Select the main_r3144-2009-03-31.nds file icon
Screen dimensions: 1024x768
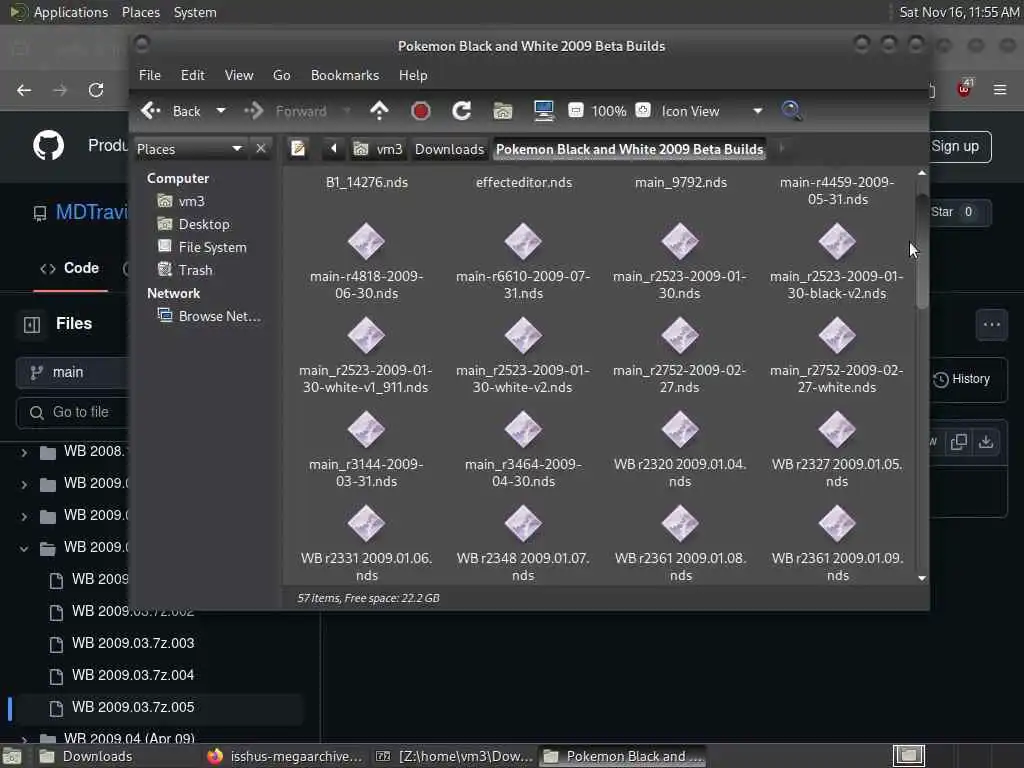(366, 429)
